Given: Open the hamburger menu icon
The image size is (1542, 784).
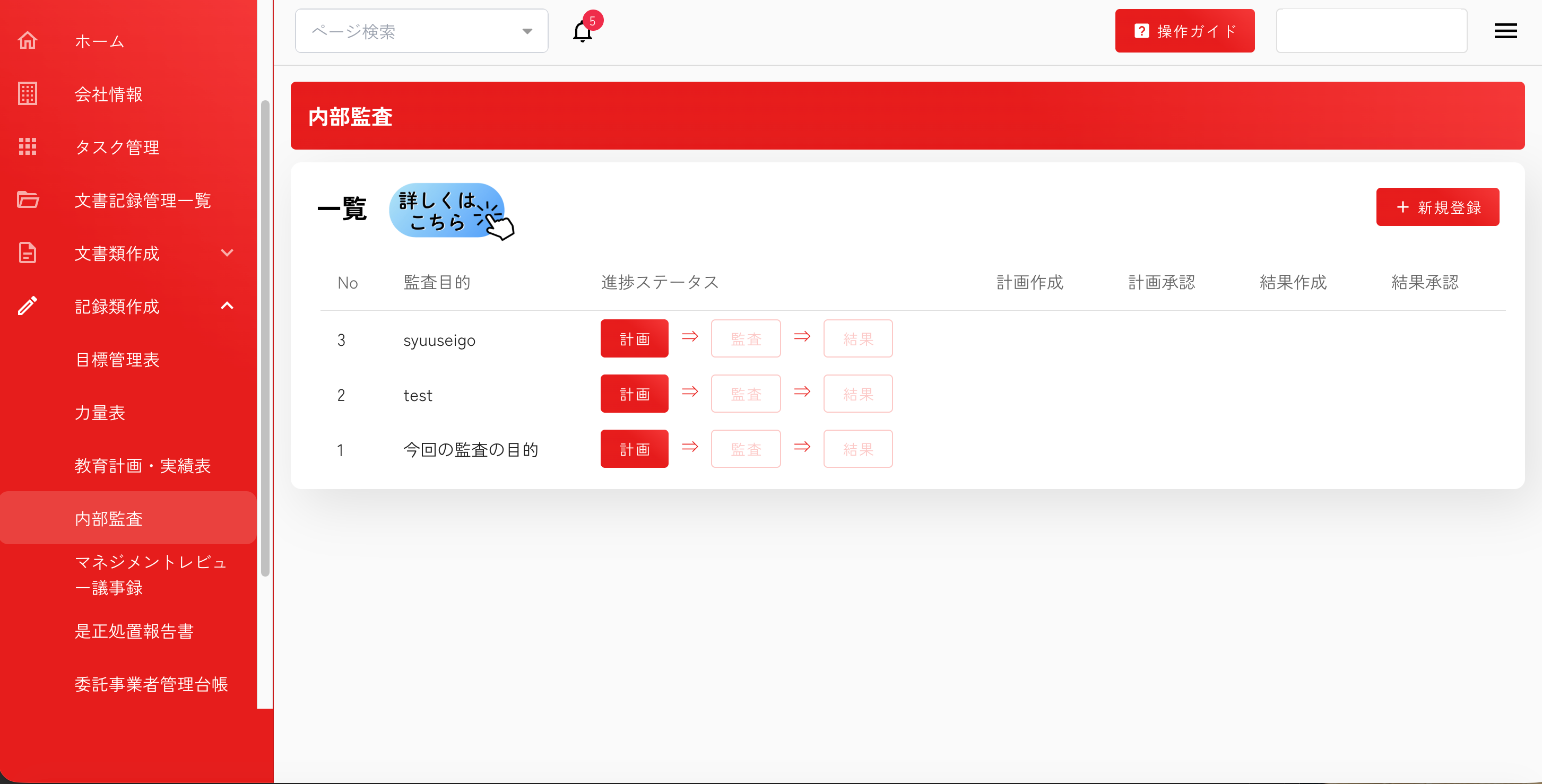Looking at the screenshot, I should (1505, 31).
